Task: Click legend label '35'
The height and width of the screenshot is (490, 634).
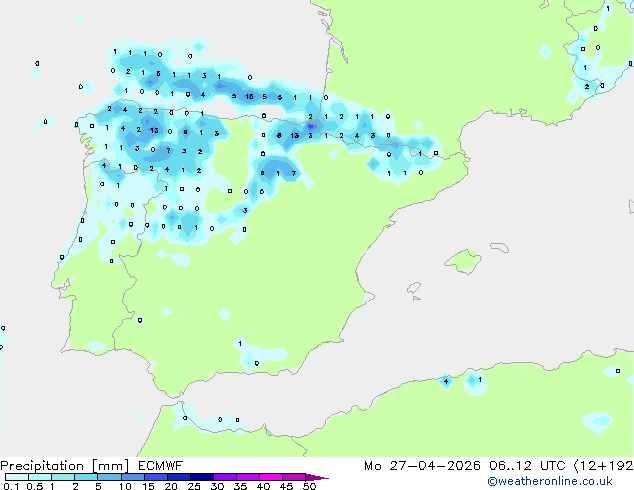Action: tap(240, 486)
